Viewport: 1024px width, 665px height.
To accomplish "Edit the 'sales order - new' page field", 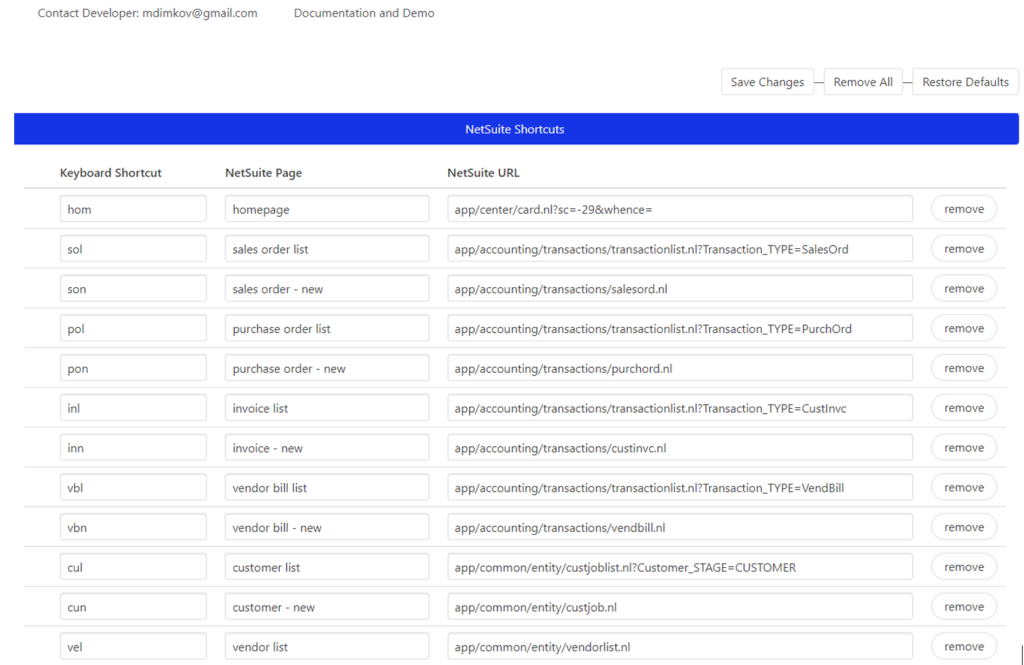I will coord(327,289).
